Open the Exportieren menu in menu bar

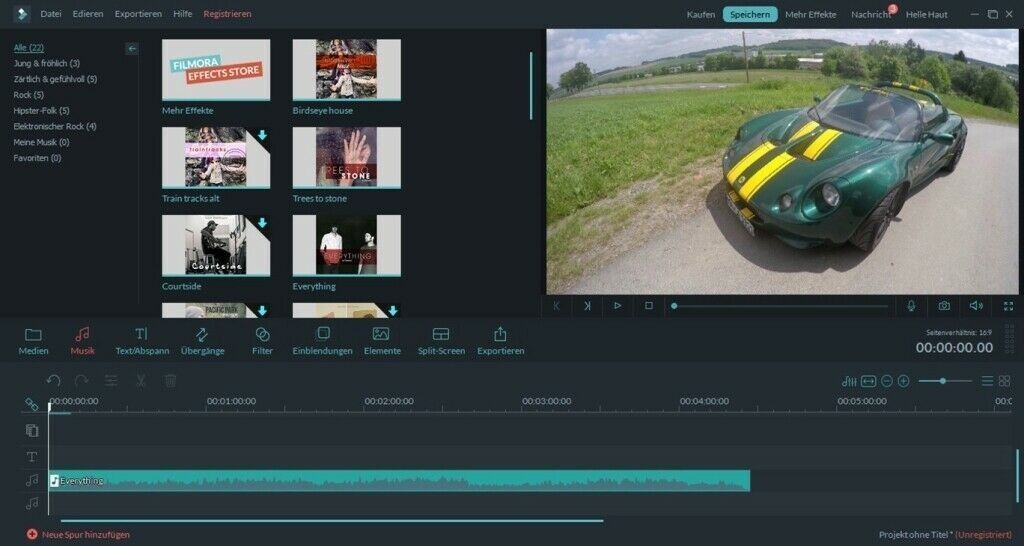coord(138,14)
